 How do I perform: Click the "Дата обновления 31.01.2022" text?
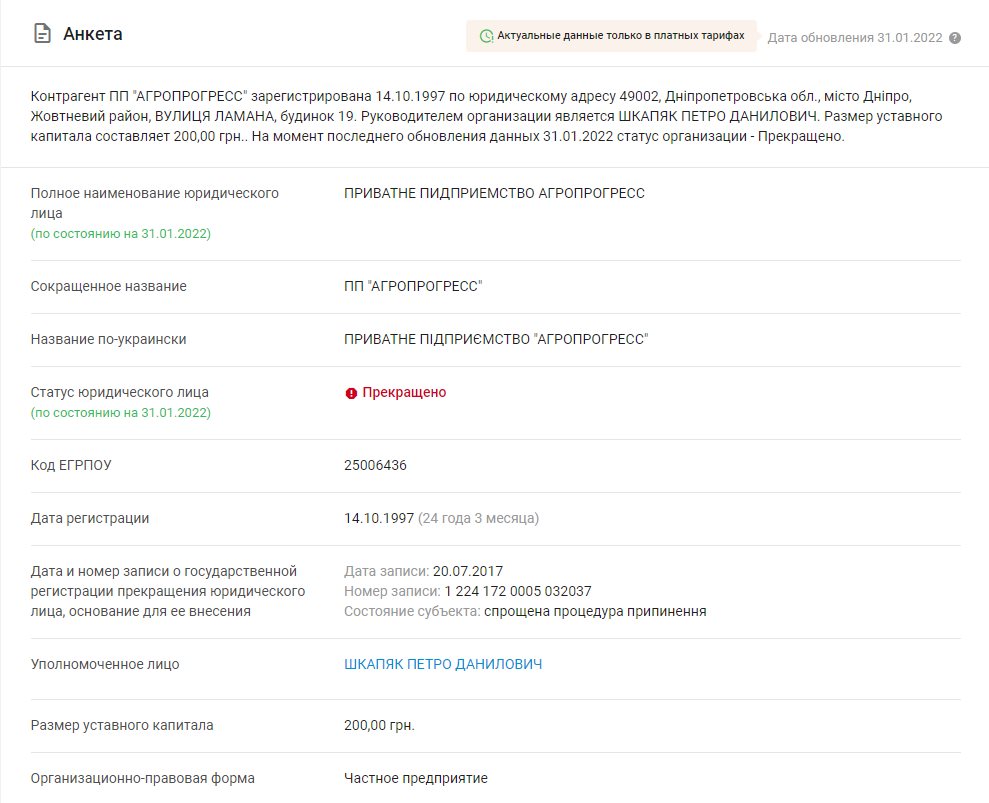[855, 38]
